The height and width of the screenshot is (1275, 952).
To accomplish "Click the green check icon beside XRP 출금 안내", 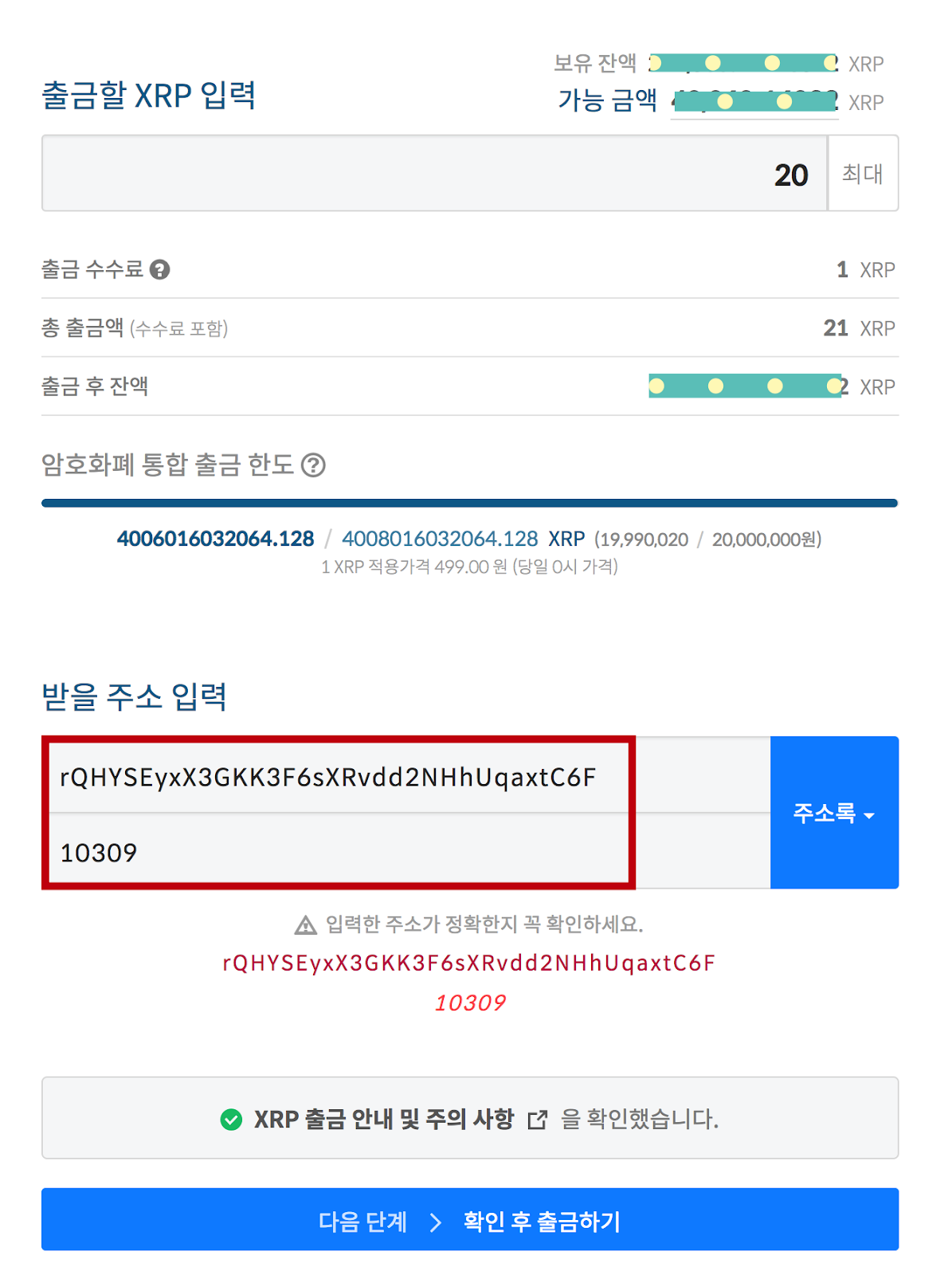I will [231, 1120].
